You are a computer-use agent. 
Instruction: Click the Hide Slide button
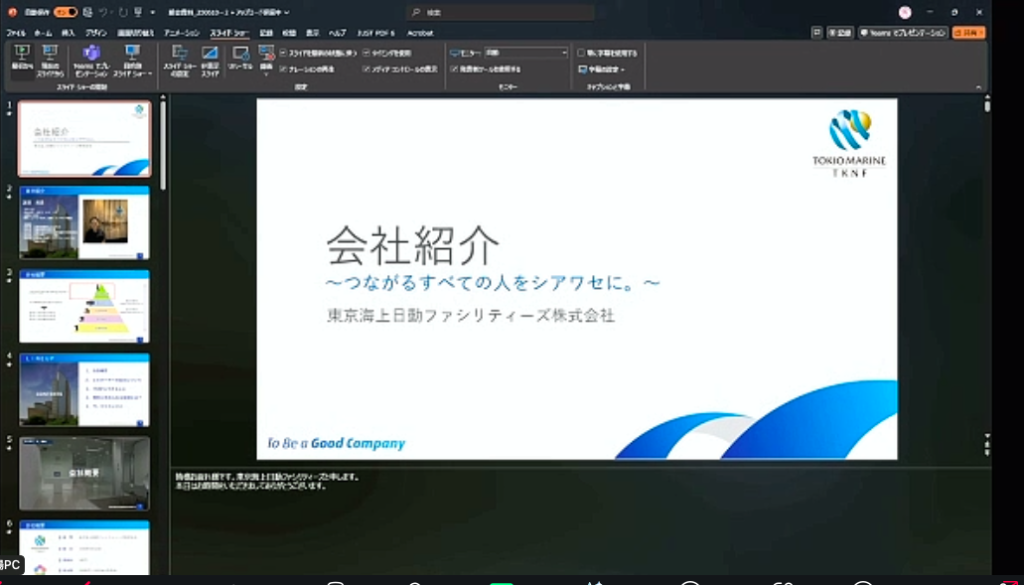pyautogui.click(x=210, y=61)
